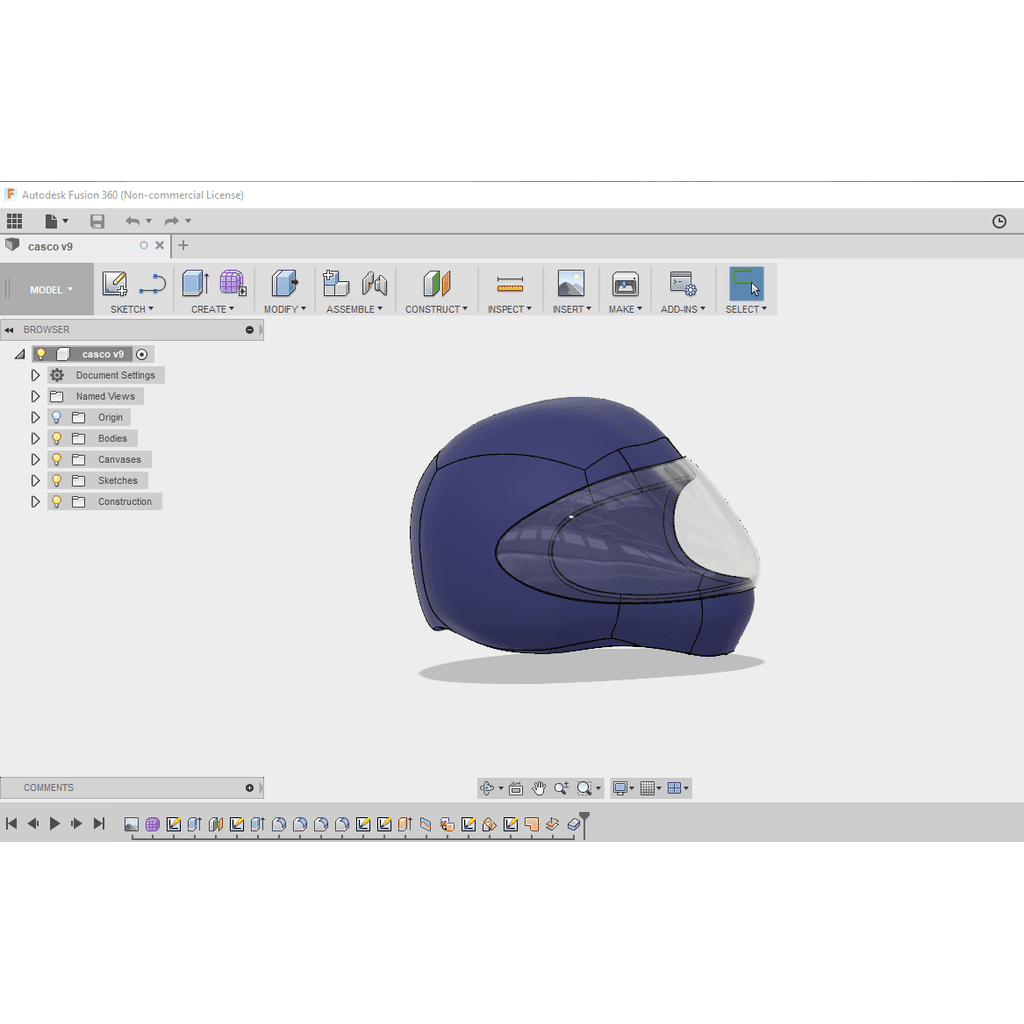This screenshot has height=1024, width=1024.
Task: Toggle visibility lightbulb of casco v9
Action: point(41,354)
